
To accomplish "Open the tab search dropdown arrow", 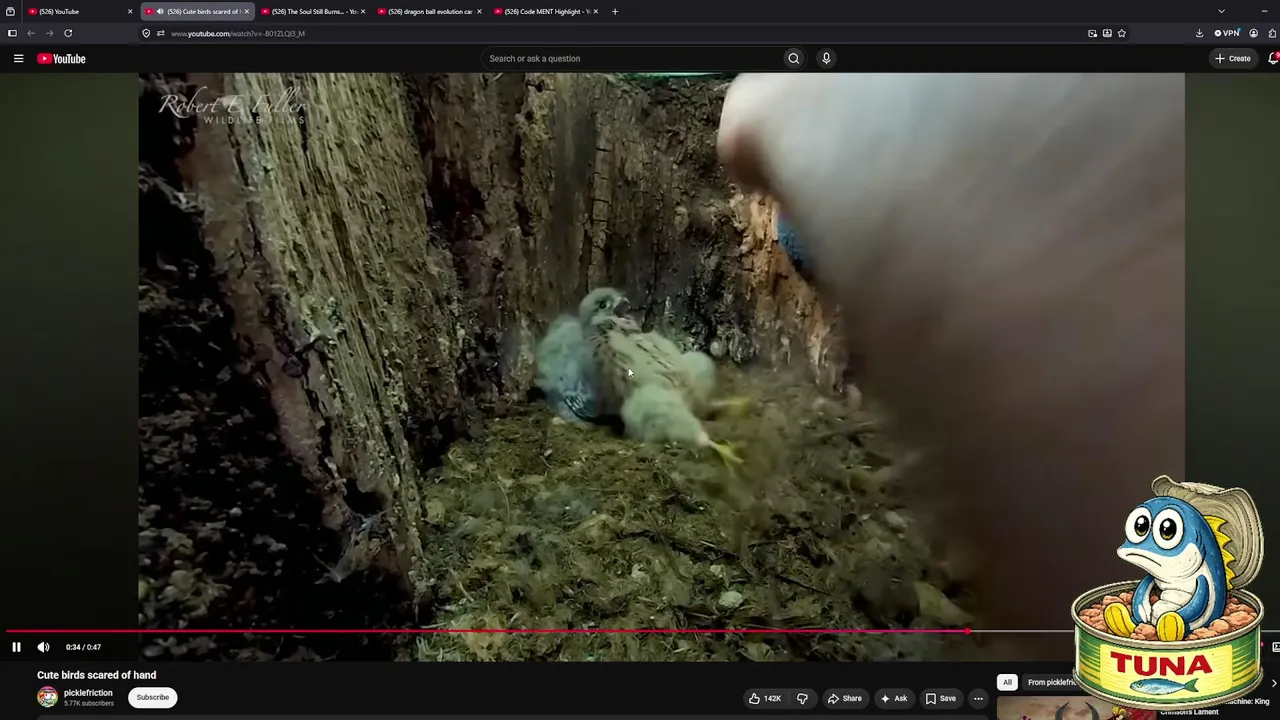I will pyautogui.click(x=1221, y=11).
